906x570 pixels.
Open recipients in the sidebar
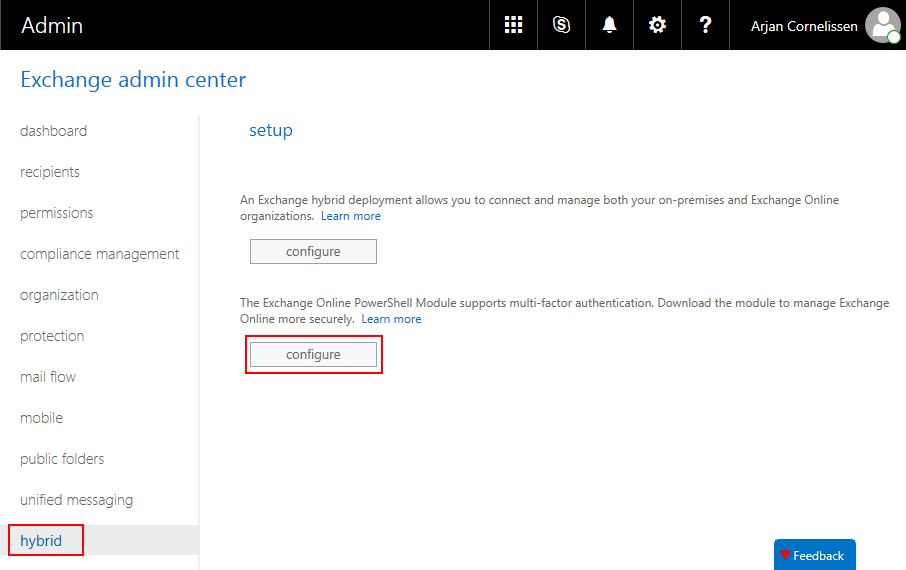(x=50, y=172)
